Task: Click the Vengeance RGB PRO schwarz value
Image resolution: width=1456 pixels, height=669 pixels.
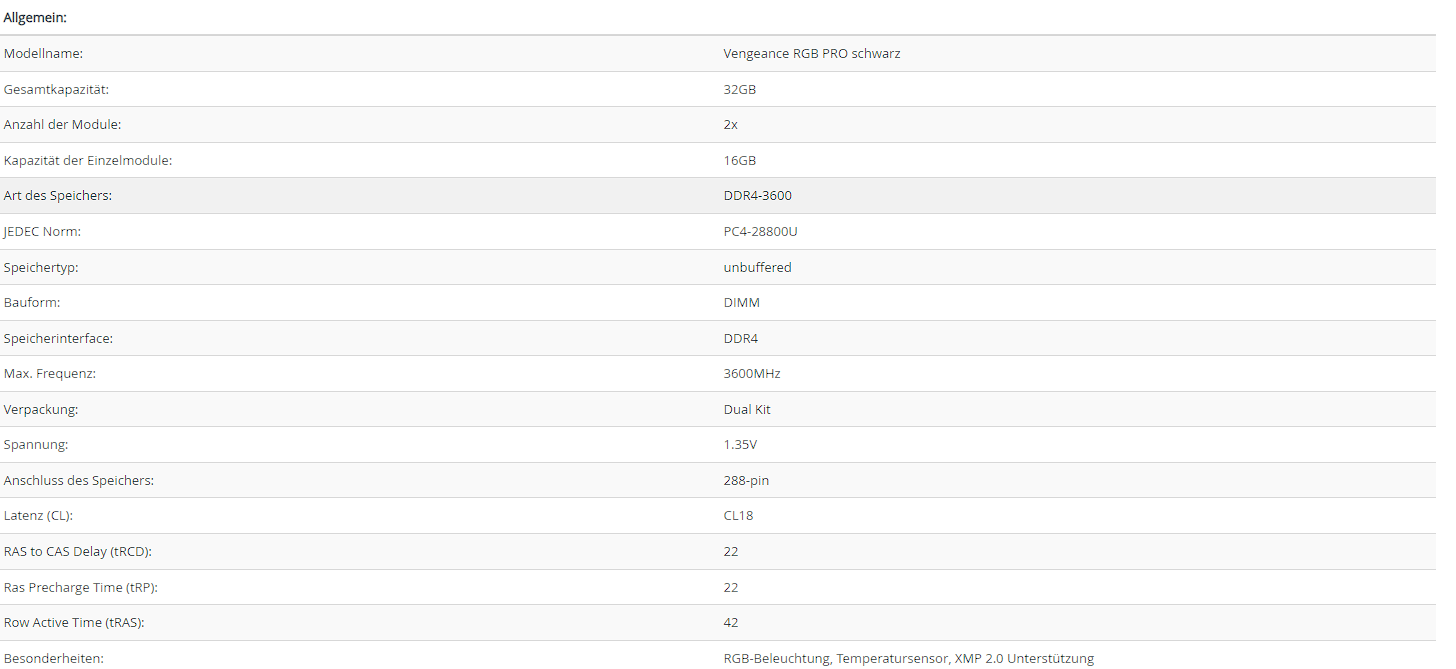Action: click(x=811, y=53)
